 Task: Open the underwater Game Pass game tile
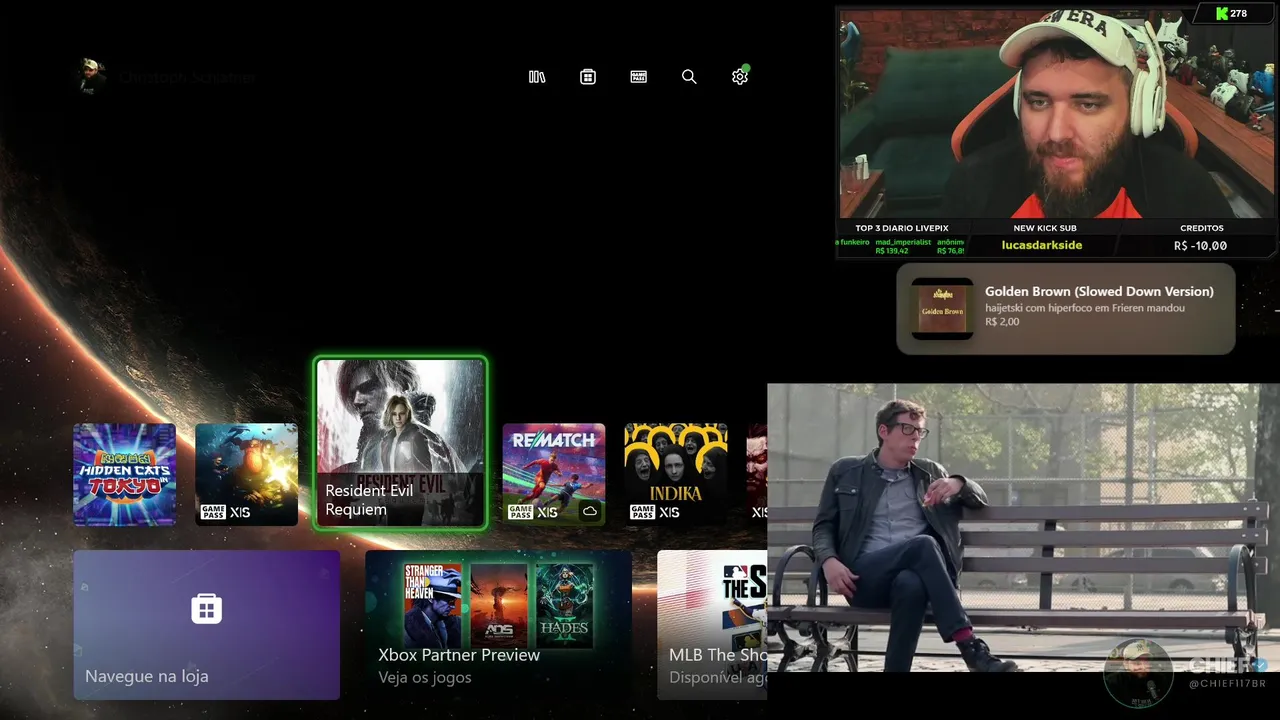click(246, 474)
